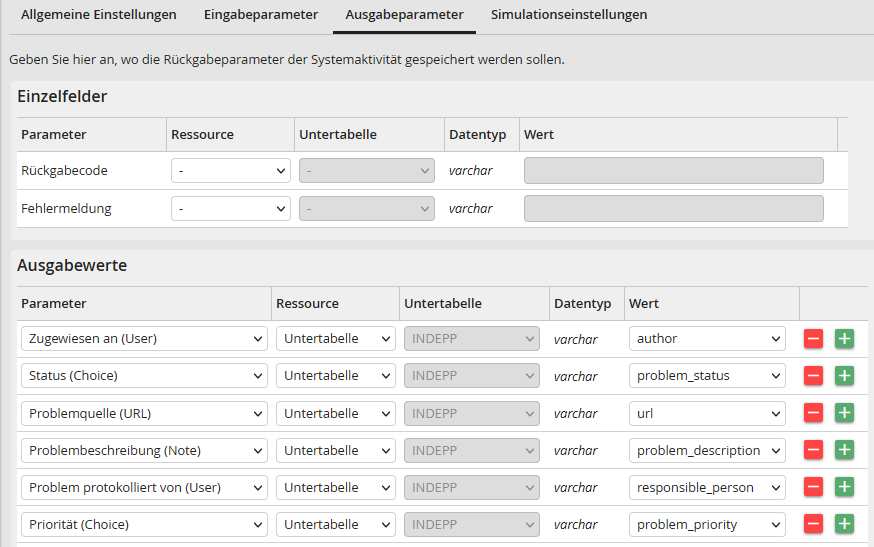This screenshot has width=874, height=547.
Task: Select the Ausgabeparameter tab
Action: (x=404, y=14)
